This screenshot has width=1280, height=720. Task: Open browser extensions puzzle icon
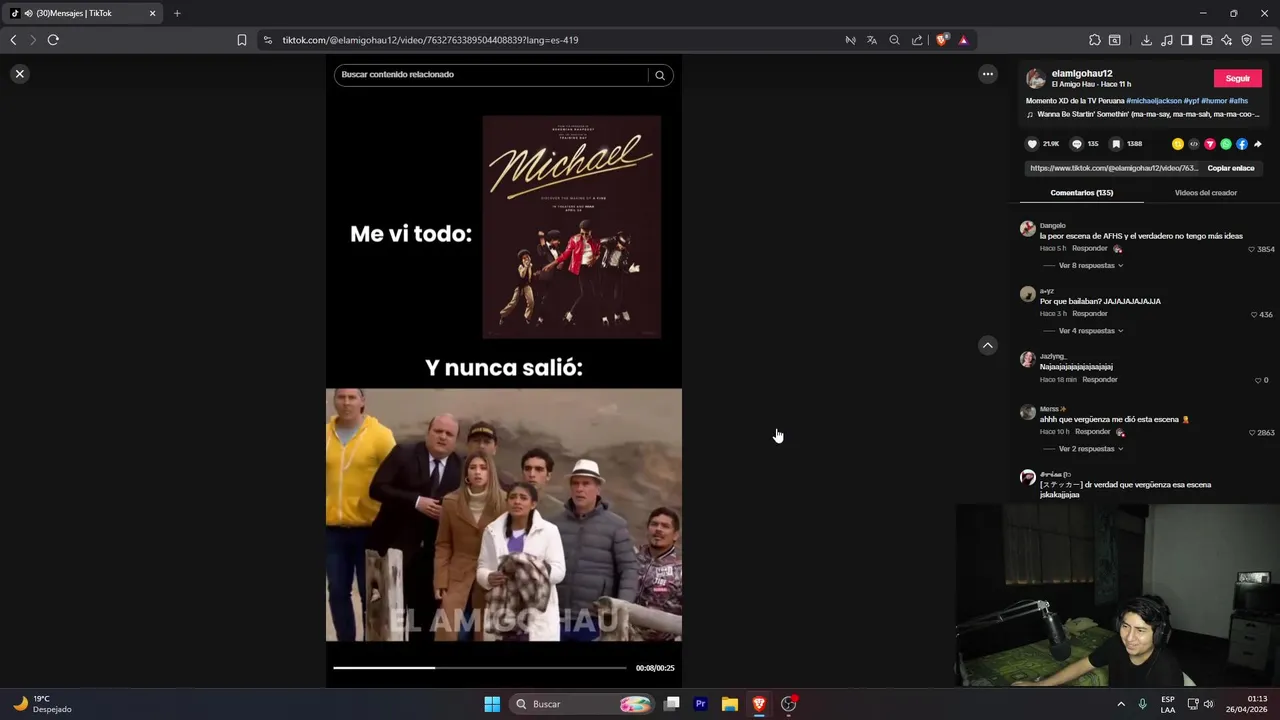[x=1095, y=40]
